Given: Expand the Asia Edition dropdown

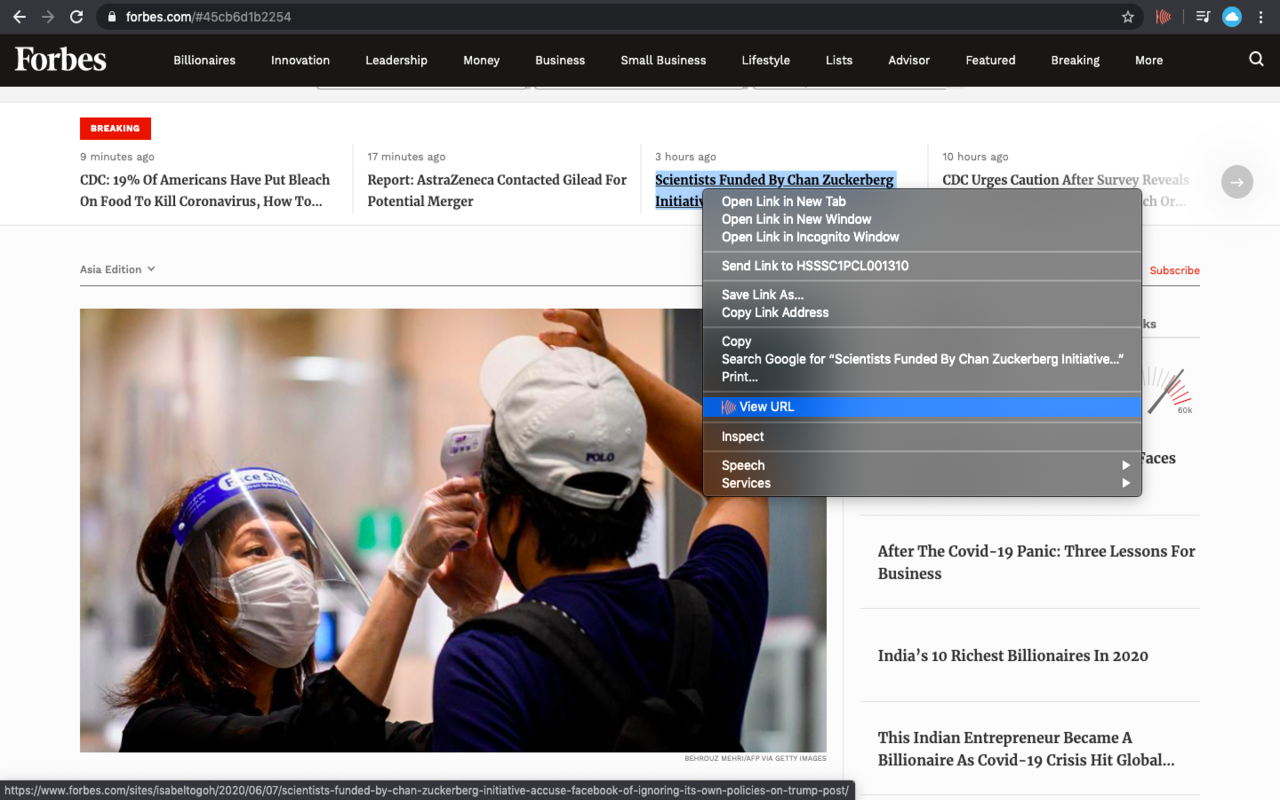Looking at the screenshot, I should click(x=117, y=269).
